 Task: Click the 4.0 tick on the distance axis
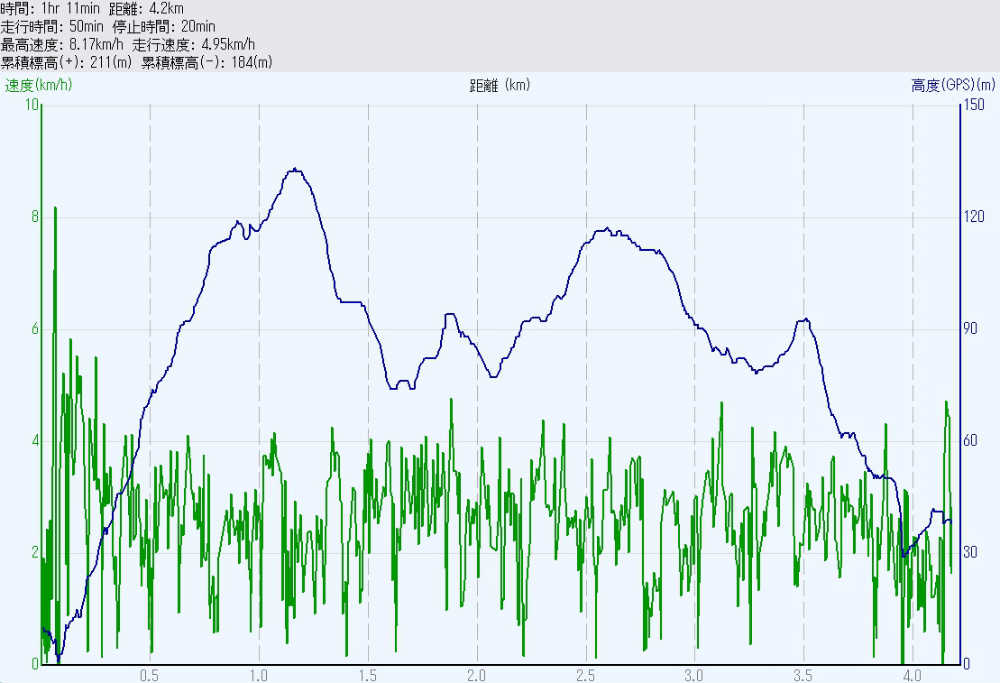pyautogui.click(x=912, y=674)
